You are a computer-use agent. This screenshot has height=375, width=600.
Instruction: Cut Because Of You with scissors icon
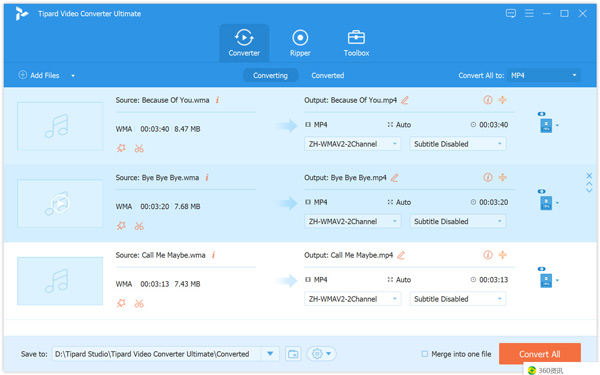coord(139,148)
